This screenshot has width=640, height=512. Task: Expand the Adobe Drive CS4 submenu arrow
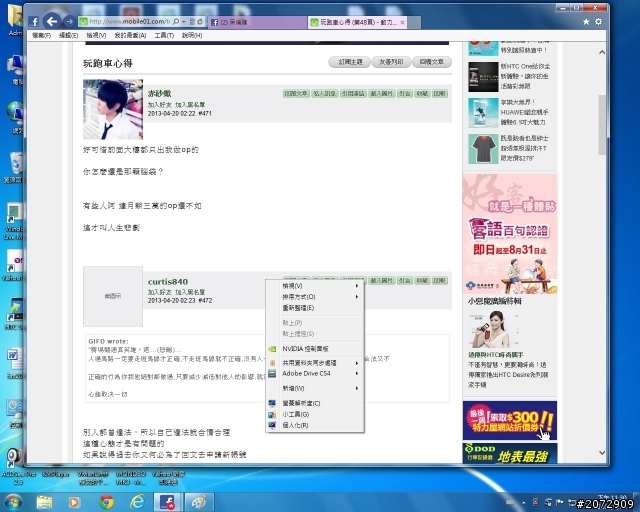click(357, 374)
